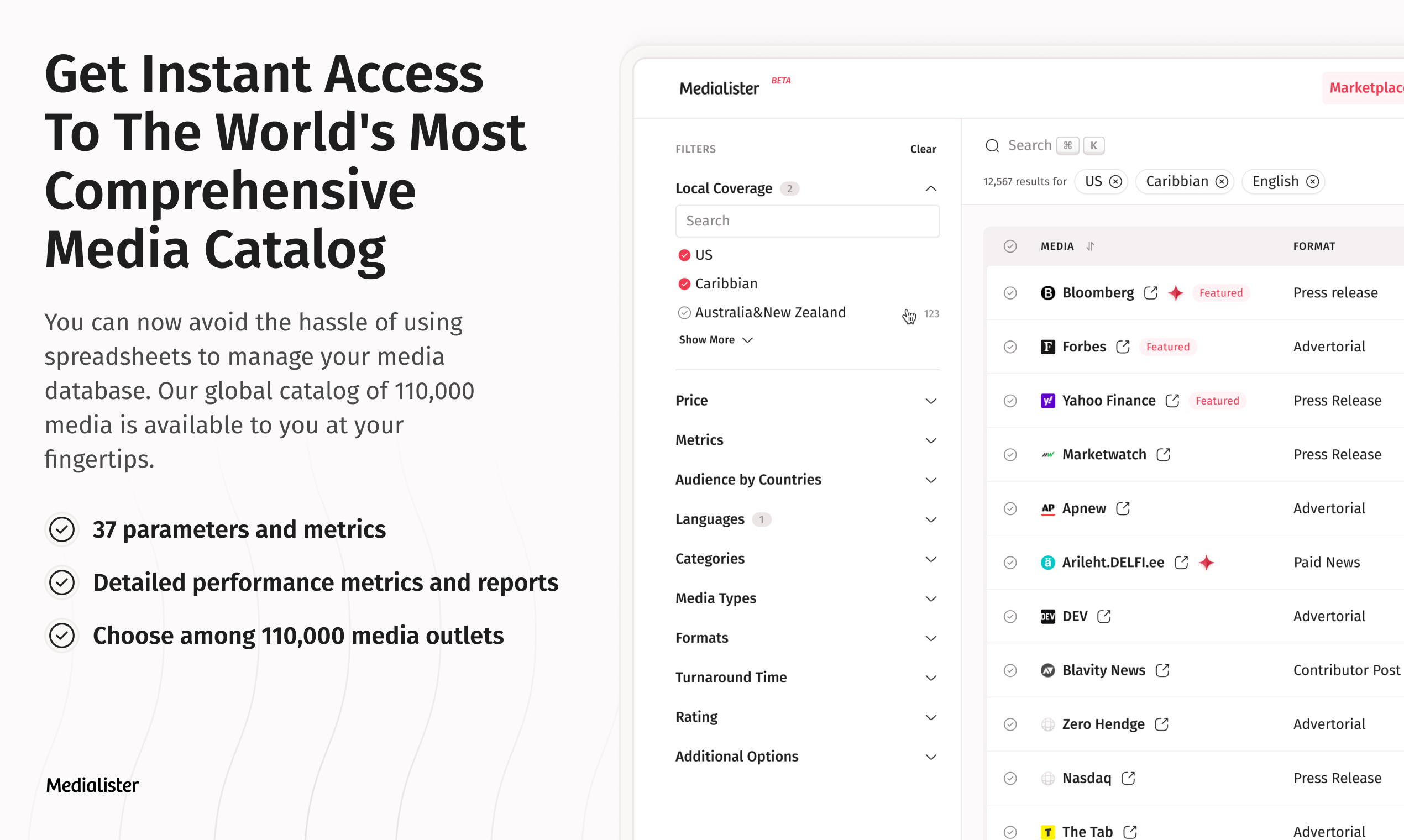The height and width of the screenshot is (840, 1404).
Task: Expand Audience by Countries filter
Action: point(931,481)
